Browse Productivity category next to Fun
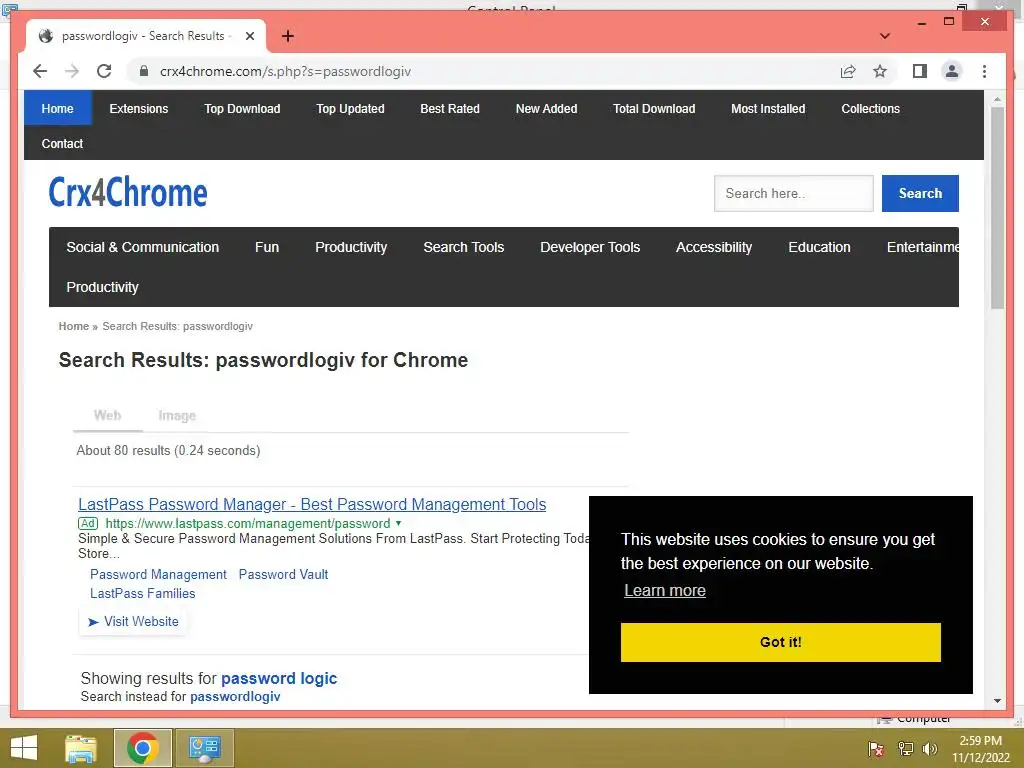The height and width of the screenshot is (768, 1024). (351, 247)
